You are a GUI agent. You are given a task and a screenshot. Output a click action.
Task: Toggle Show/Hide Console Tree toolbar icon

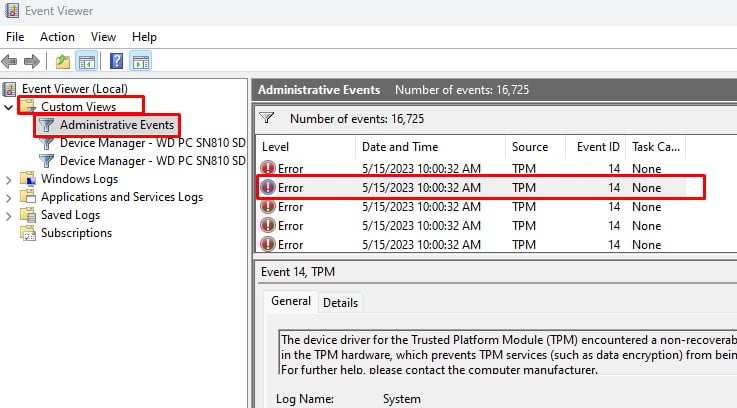(x=86, y=61)
